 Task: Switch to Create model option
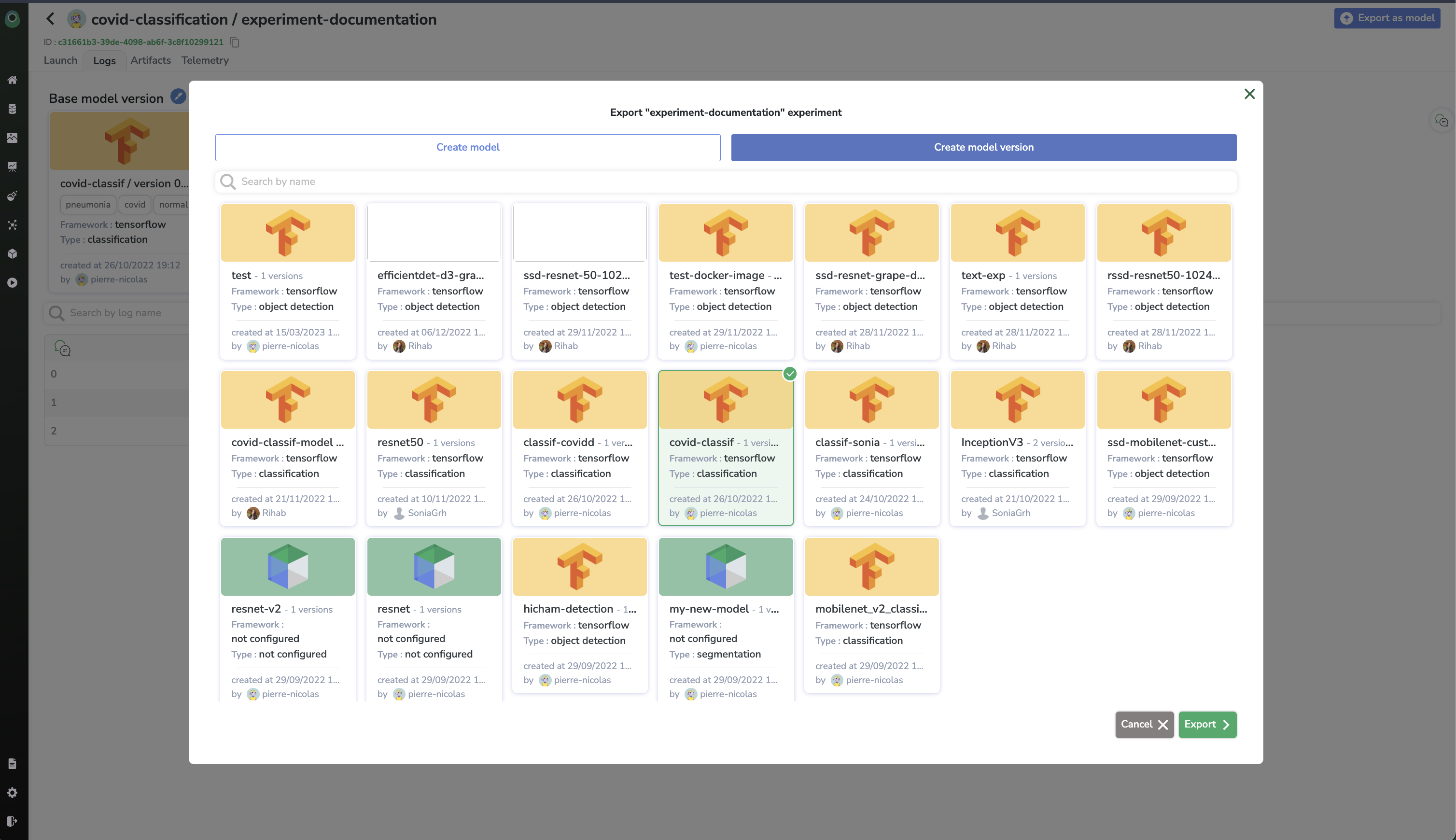click(x=468, y=148)
